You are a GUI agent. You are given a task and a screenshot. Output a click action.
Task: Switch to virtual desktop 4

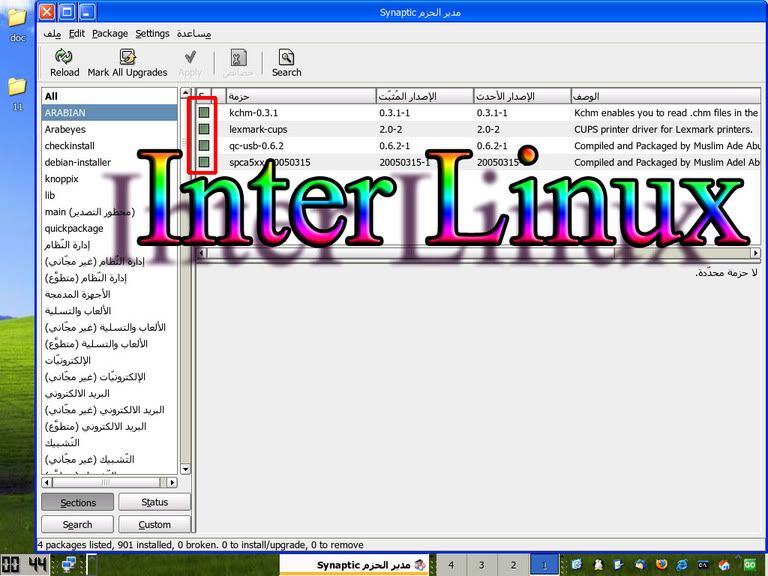coord(451,565)
